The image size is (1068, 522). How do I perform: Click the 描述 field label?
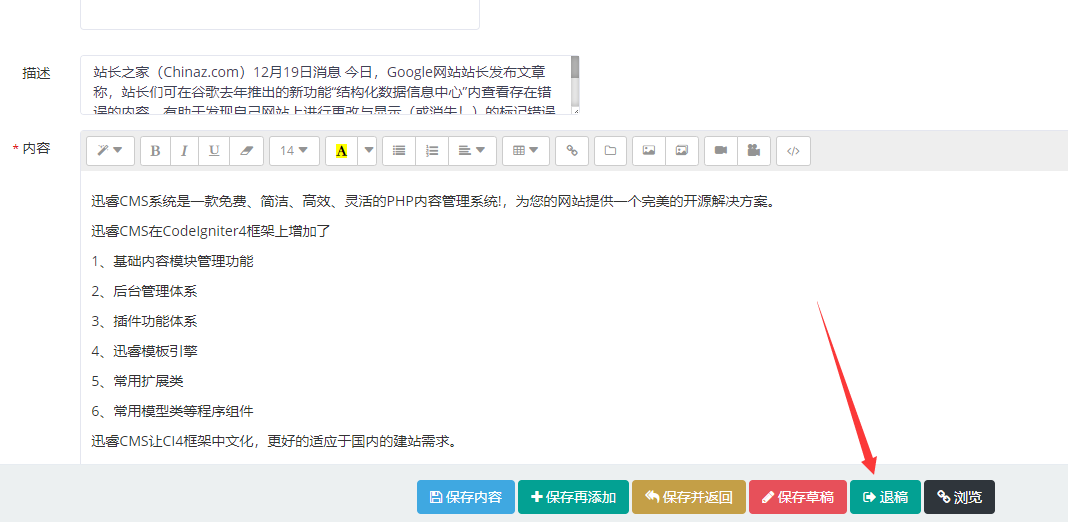pyautogui.click(x=36, y=74)
